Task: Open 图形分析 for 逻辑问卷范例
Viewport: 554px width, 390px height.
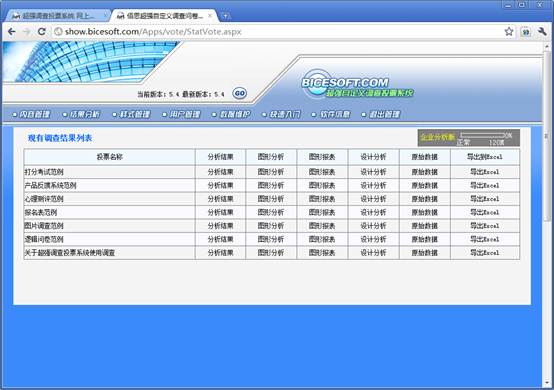Action: [x=271, y=239]
